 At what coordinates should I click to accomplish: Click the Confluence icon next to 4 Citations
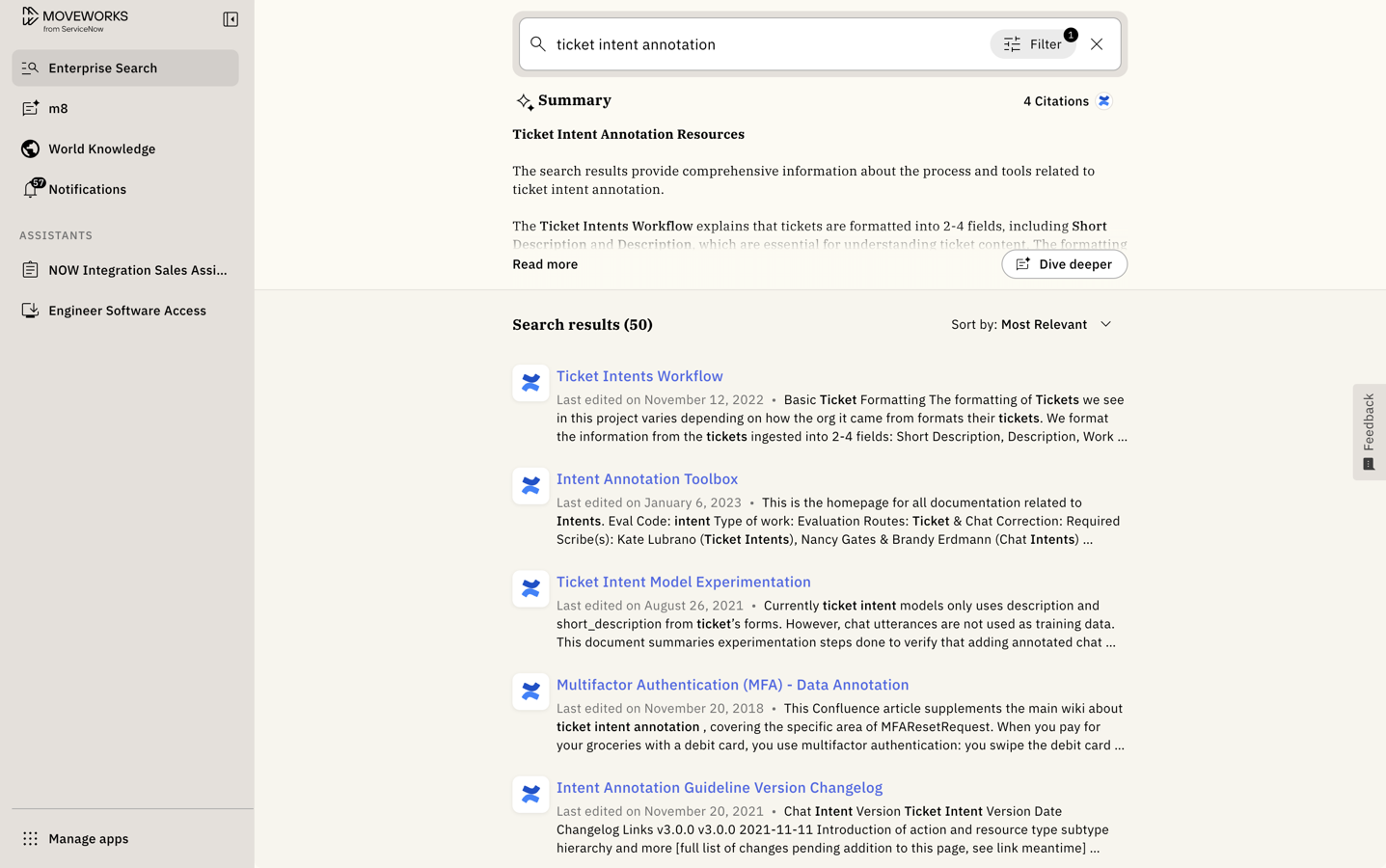1104,100
